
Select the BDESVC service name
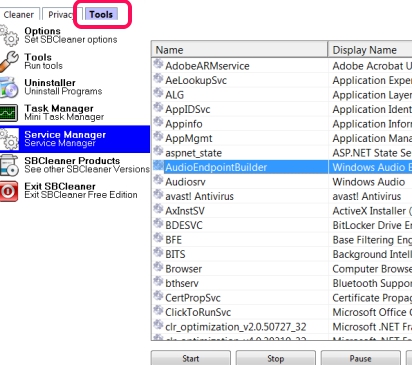(x=184, y=225)
